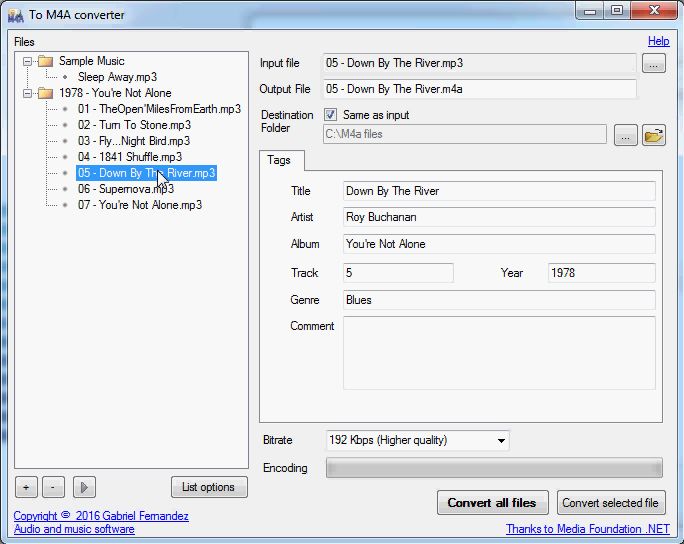Image resolution: width=684 pixels, height=544 pixels.
Task: Open the Help link
Action: [x=658, y=41]
